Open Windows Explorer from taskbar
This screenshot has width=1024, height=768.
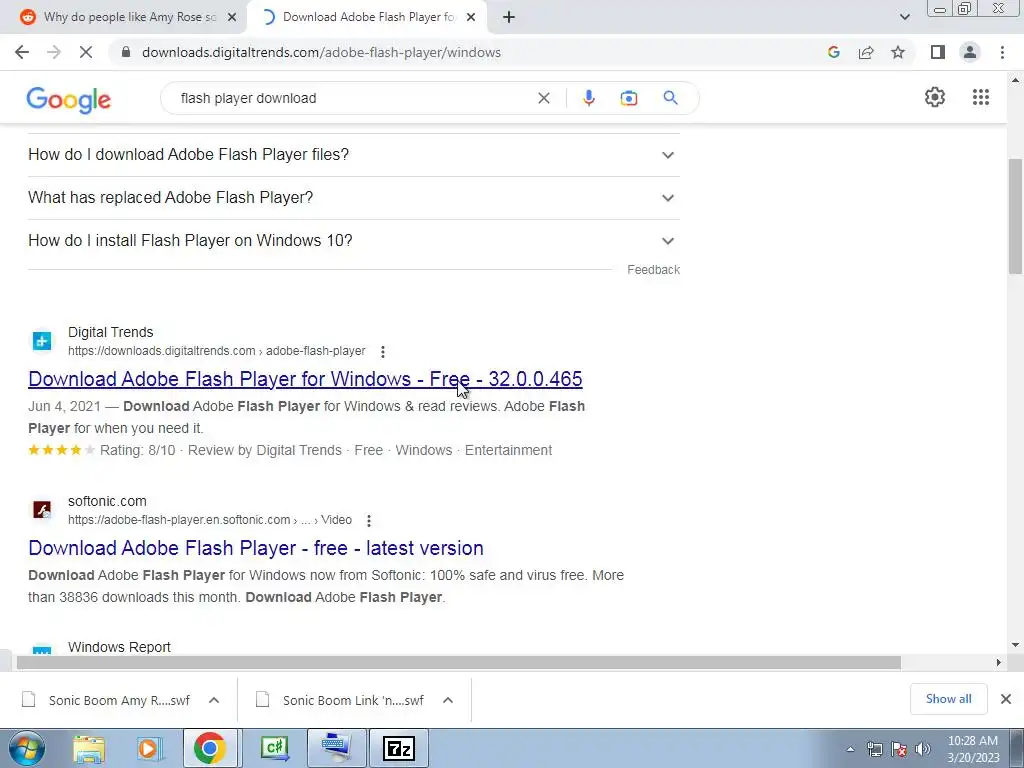click(89, 748)
